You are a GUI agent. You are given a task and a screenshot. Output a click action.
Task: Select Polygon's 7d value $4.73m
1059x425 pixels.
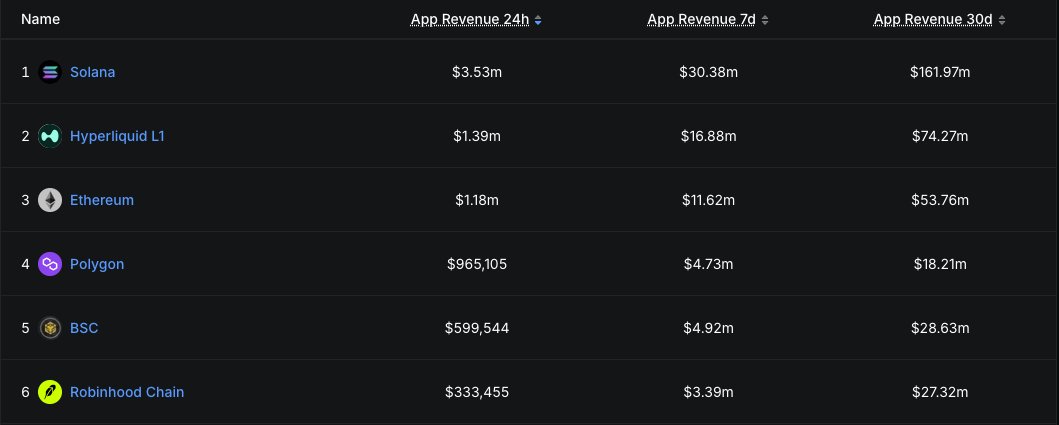click(x=708, y=264)
